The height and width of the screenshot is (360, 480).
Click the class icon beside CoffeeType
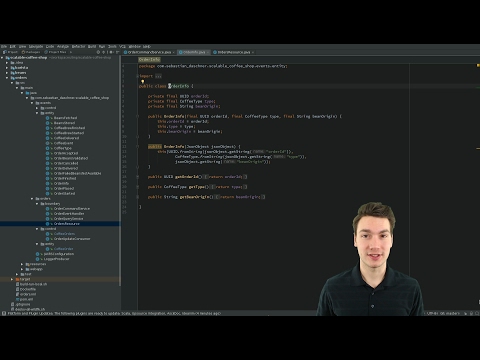[47, 148]
